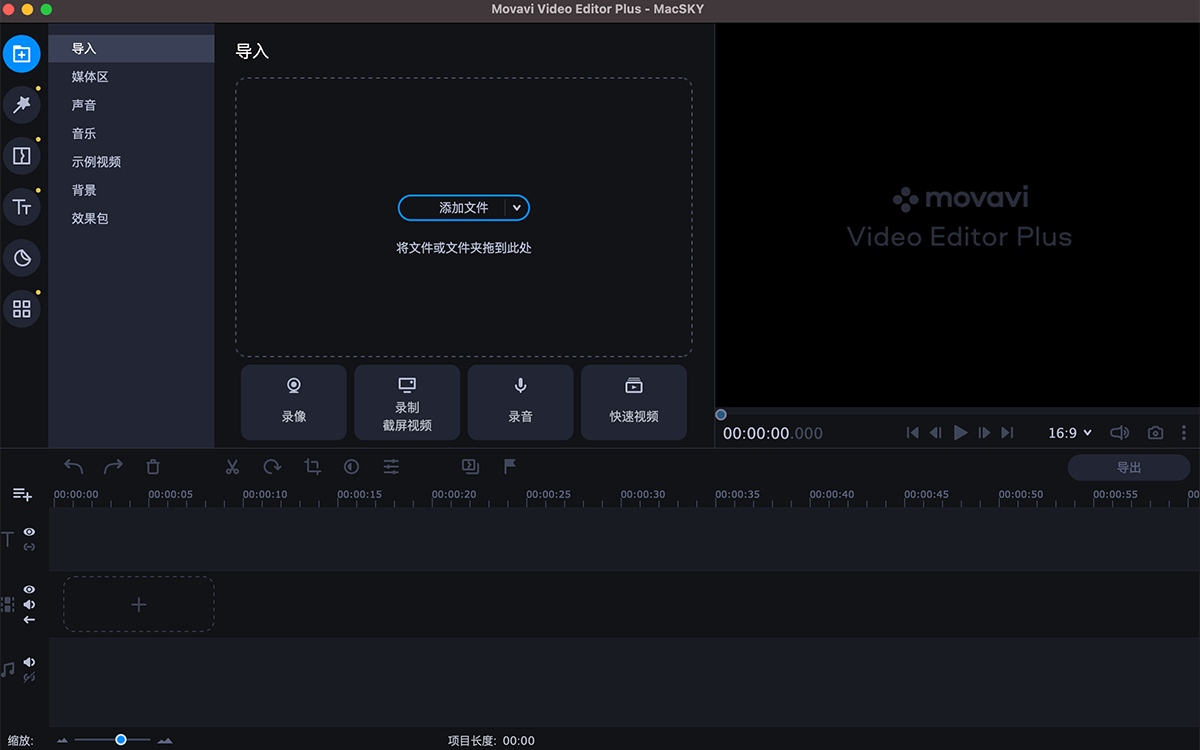Toggle title track link icon
The width and height of the screenshot is (1200, 750).
coord(29,547)
